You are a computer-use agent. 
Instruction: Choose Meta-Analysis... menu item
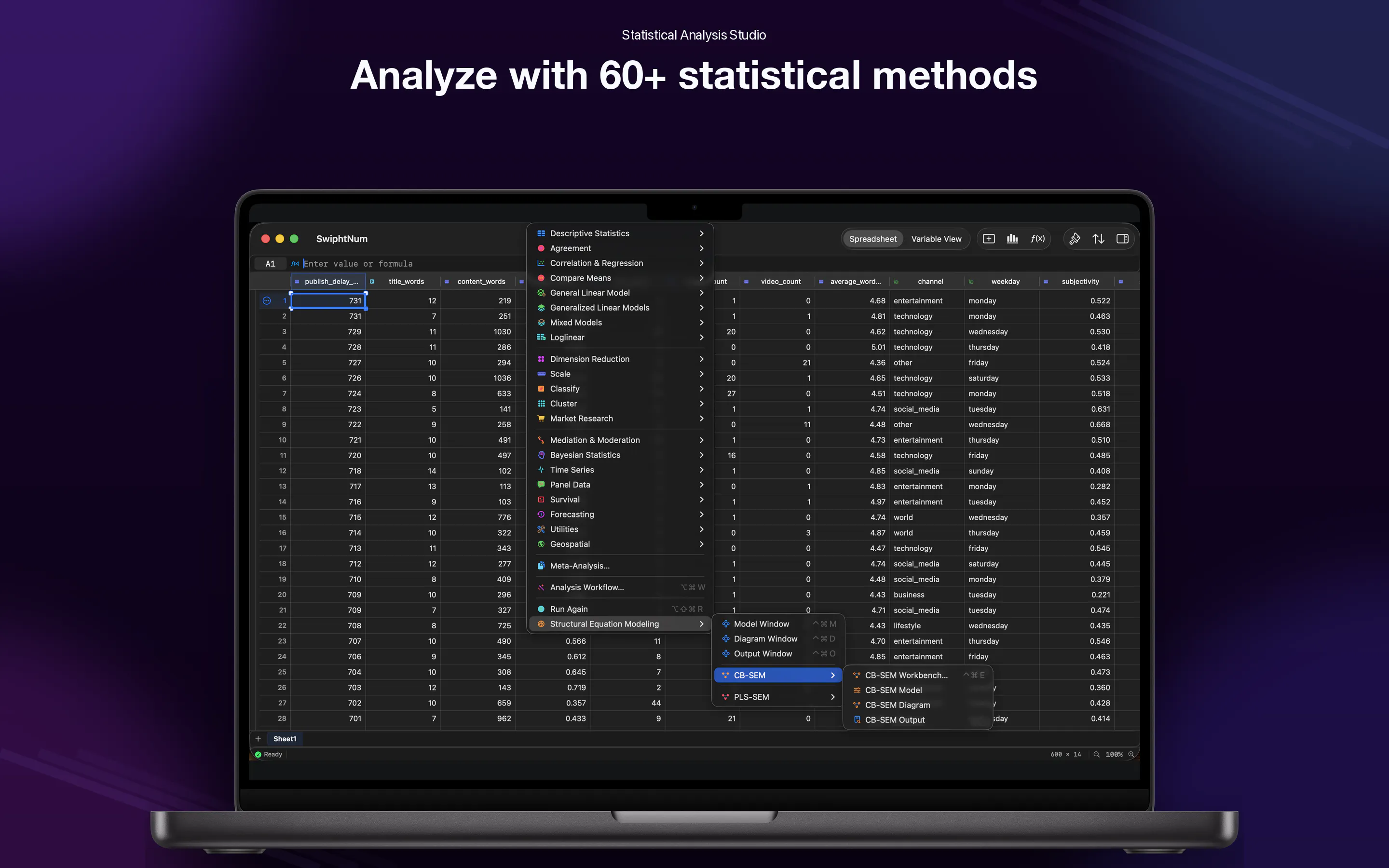[x=620, y=566]
